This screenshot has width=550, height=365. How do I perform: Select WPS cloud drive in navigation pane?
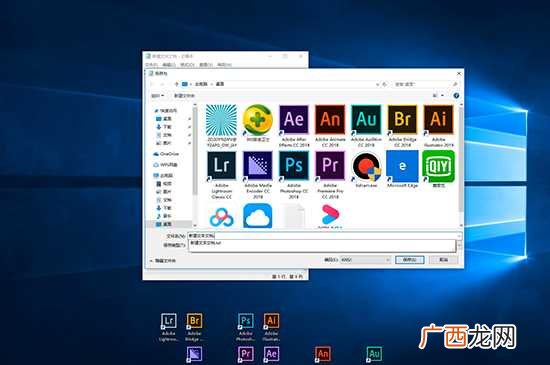point(166,165)
